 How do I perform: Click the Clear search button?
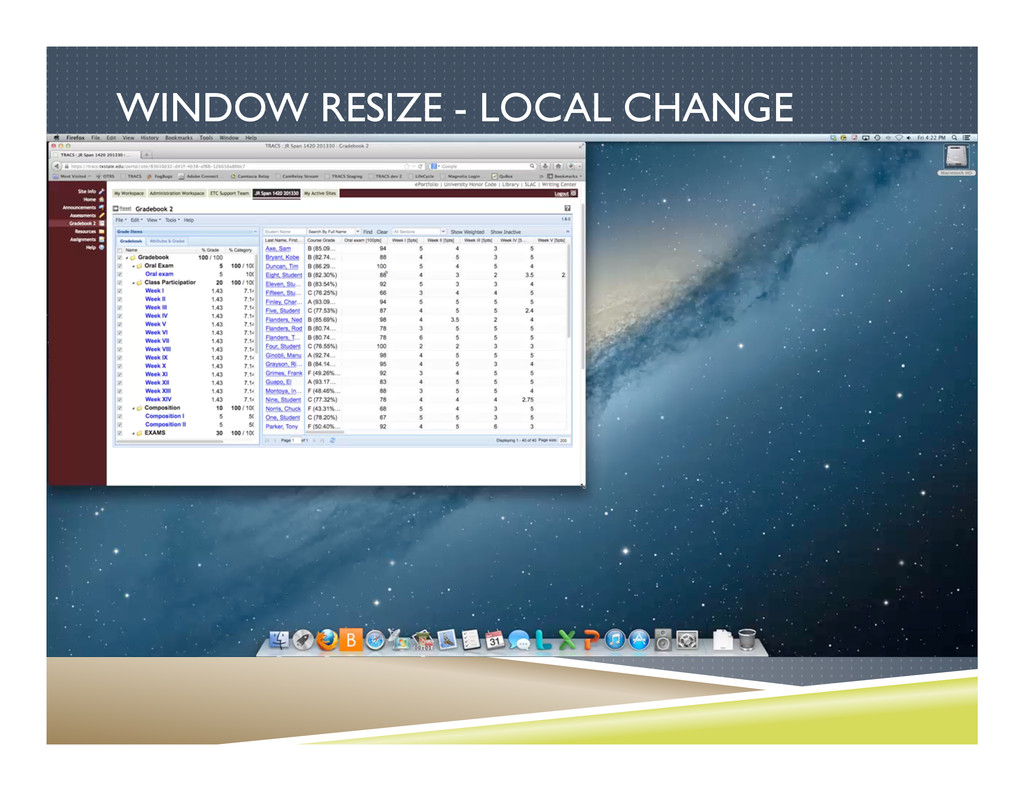pos(382,232)
